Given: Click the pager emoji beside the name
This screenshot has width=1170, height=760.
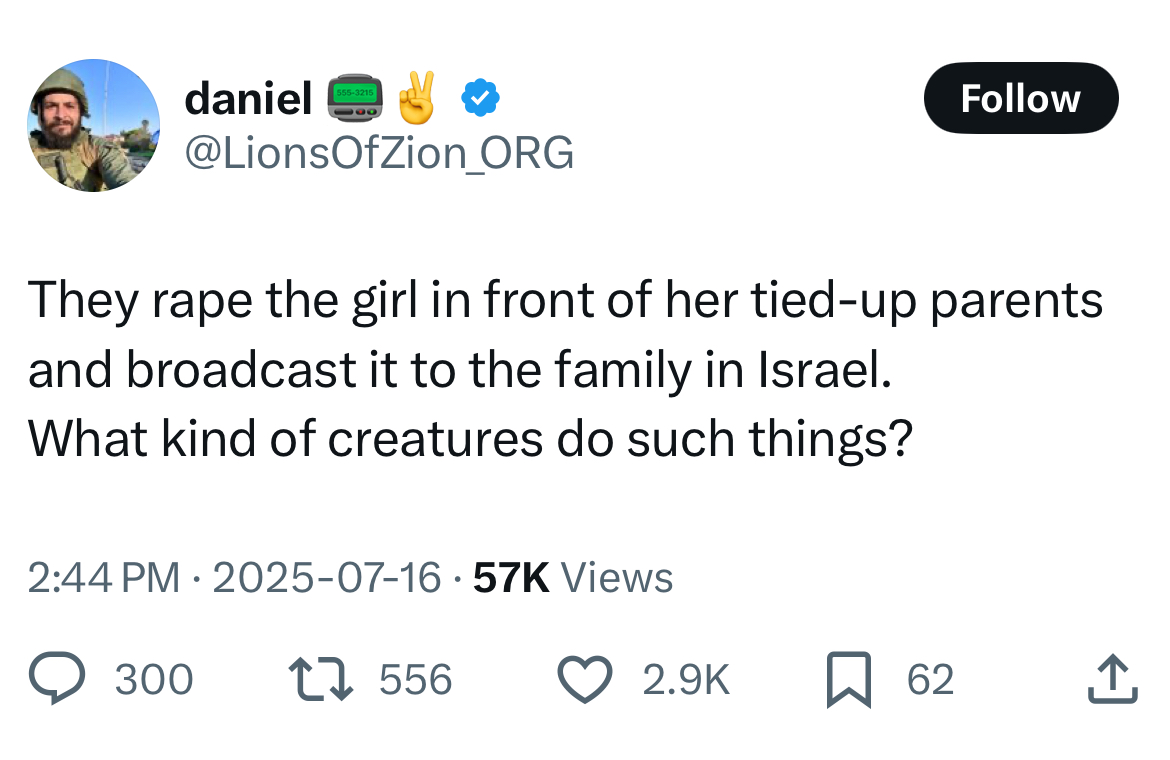Looking at the screenshot, I should pos(355,98).
